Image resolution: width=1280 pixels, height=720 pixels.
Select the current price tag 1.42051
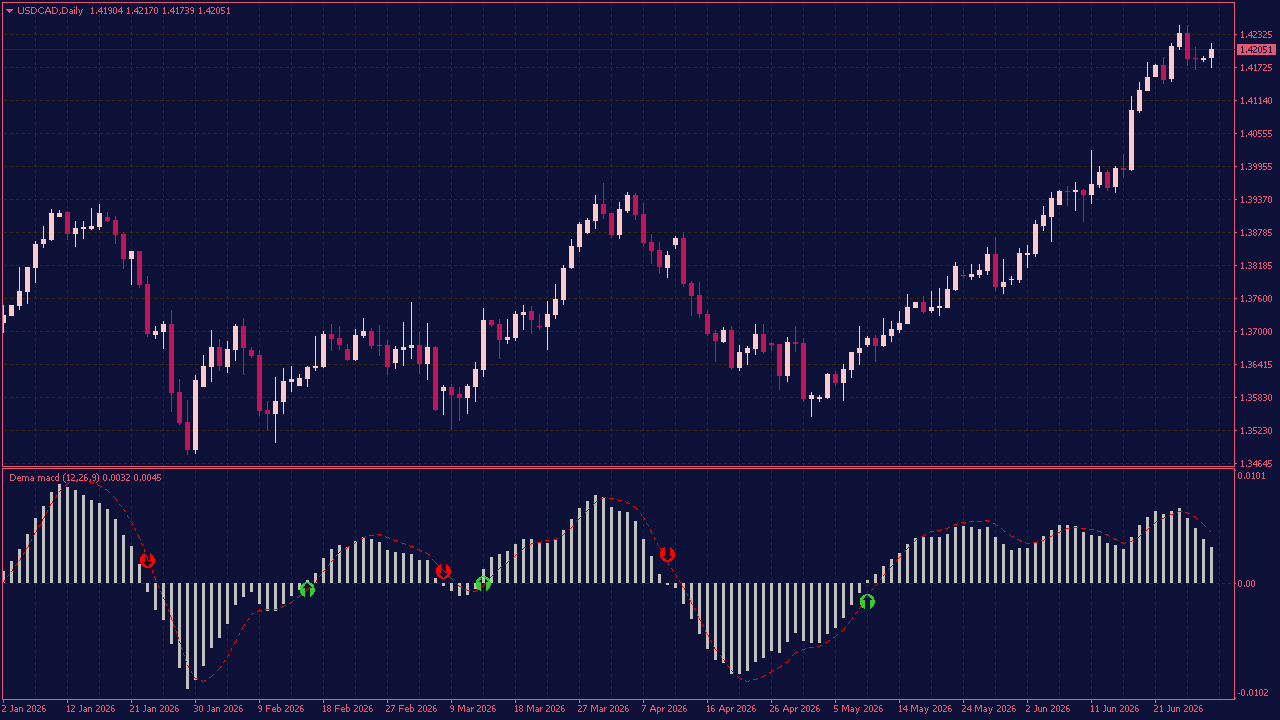pos(1256,50)
